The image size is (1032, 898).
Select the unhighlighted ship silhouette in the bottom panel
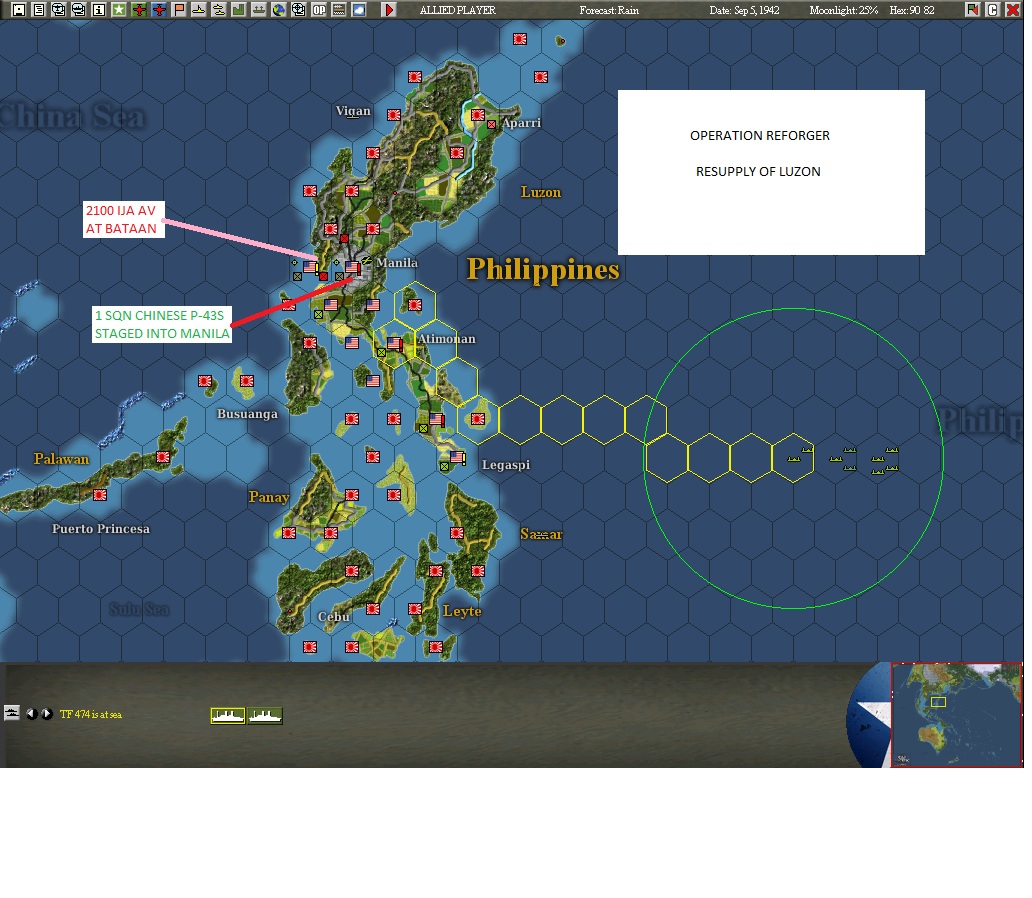tap(265, 716)
